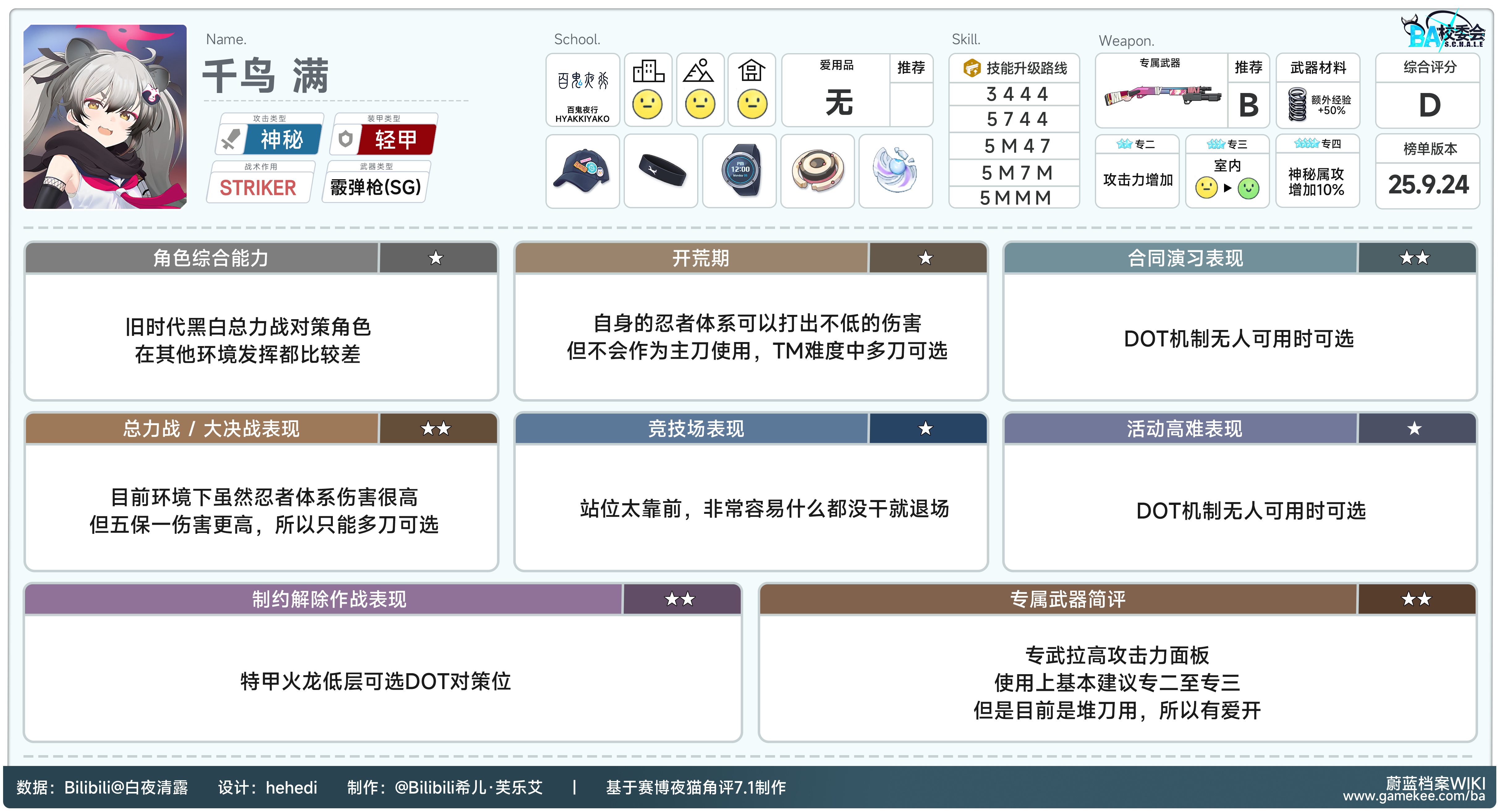The height and width of the screenshot is (812, 1500).
Task: Select the 竞技场表现 section header
Action: [696, 429]
